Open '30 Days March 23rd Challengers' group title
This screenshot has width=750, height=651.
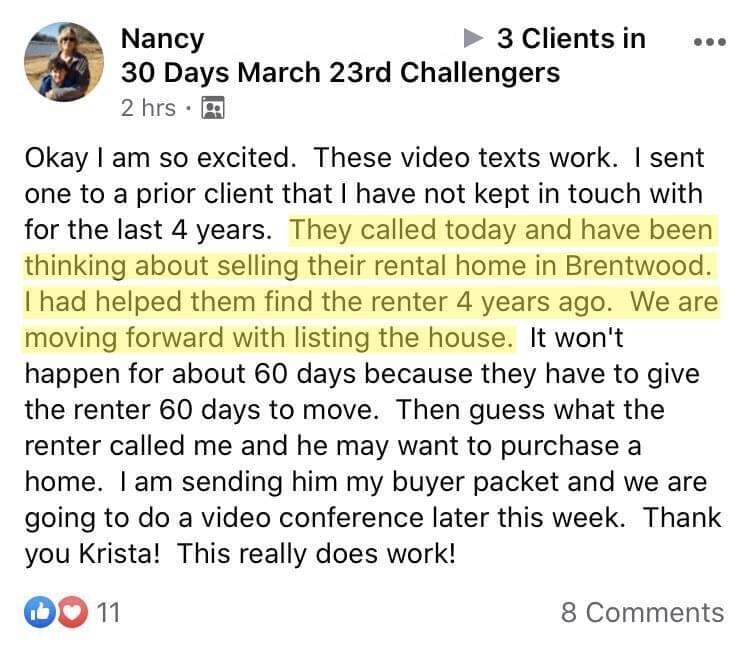click(340, 73)
